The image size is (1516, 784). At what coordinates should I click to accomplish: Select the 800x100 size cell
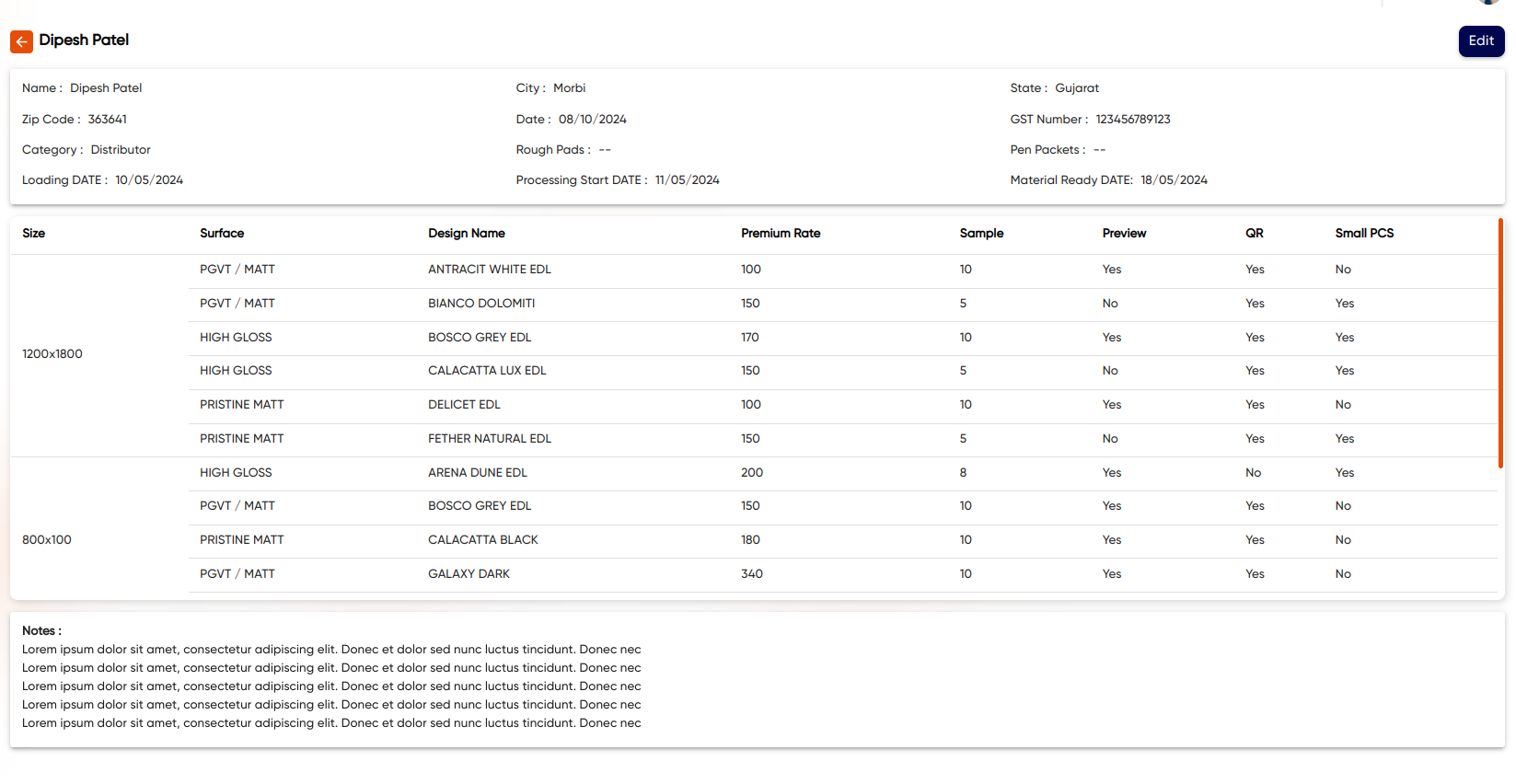[47, 540]
